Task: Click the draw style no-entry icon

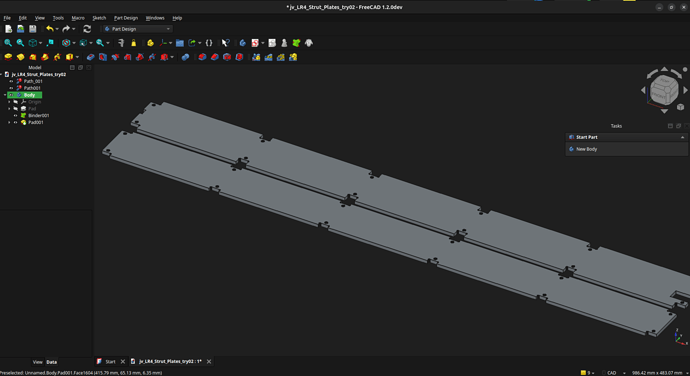Action: [x=66, y=43]
